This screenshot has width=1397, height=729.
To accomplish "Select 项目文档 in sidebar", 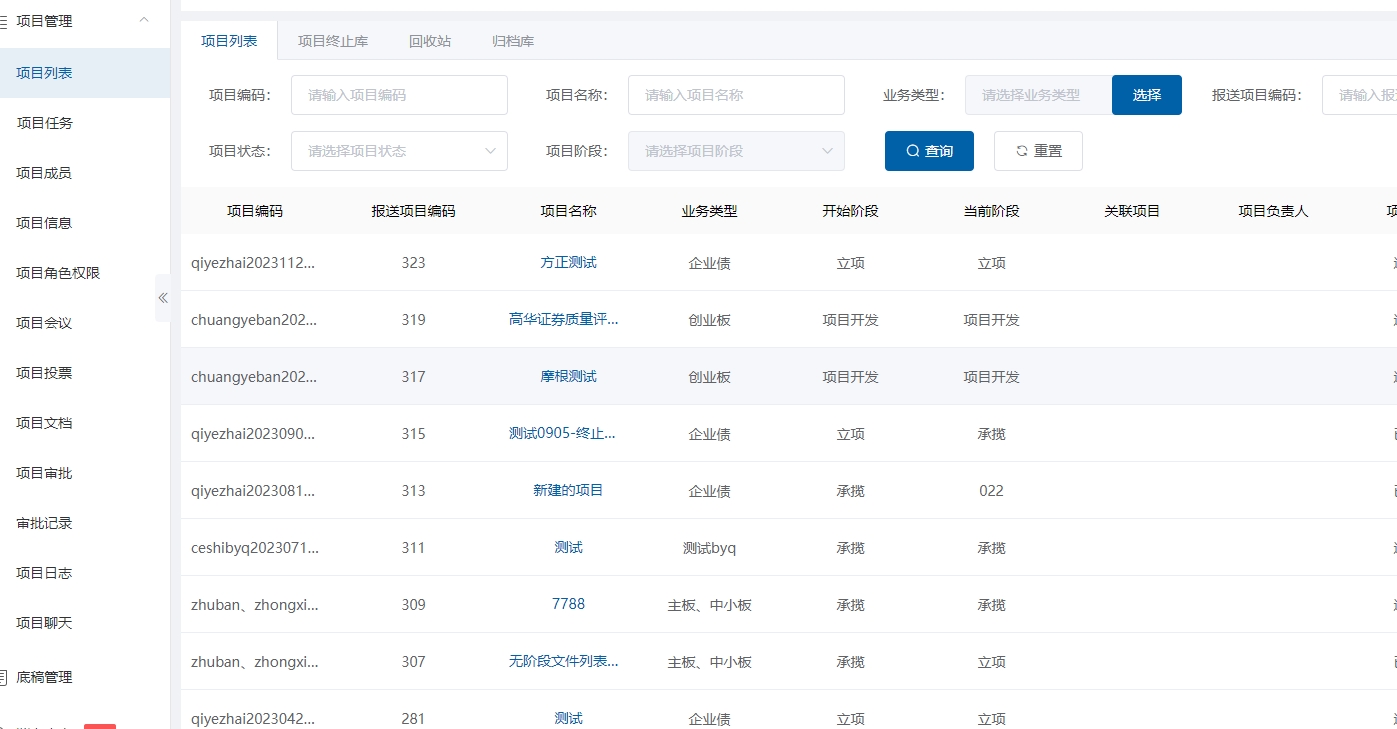I will point(85,423).
